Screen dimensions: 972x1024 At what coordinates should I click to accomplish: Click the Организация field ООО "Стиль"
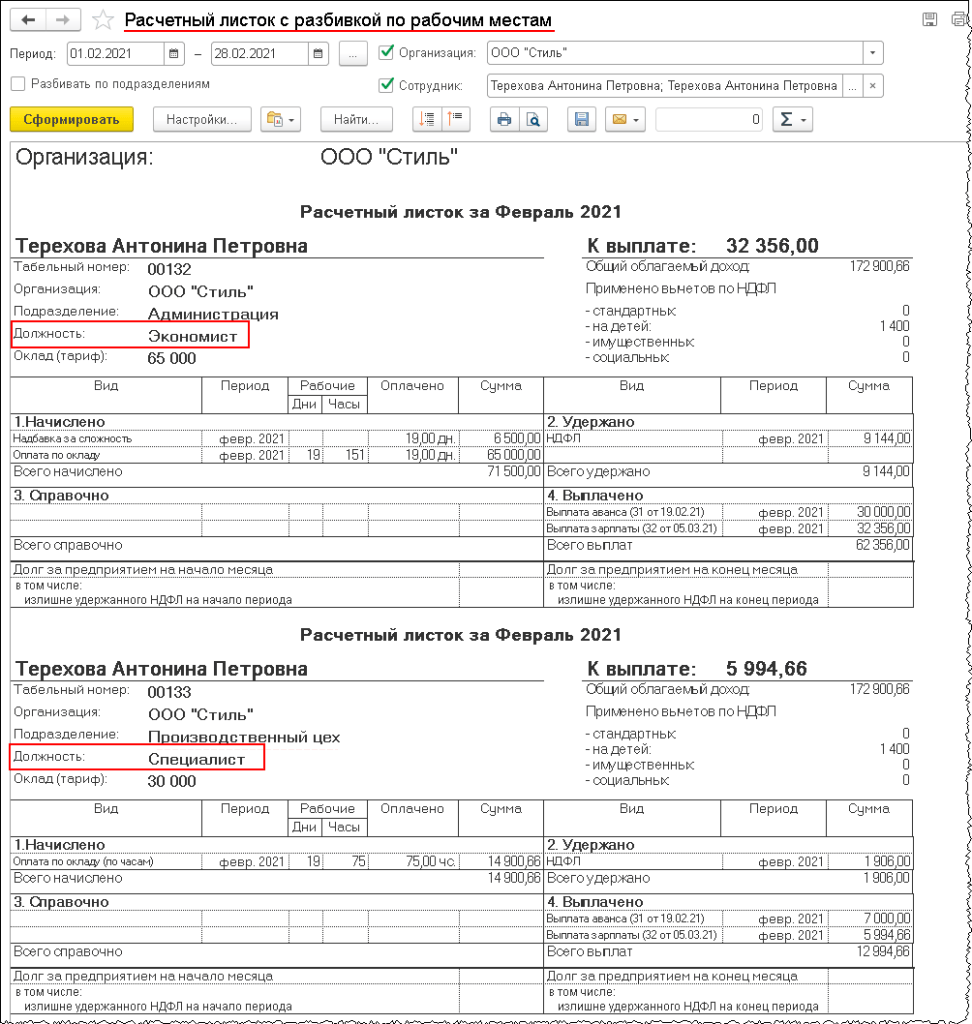[x=675, y=53]
